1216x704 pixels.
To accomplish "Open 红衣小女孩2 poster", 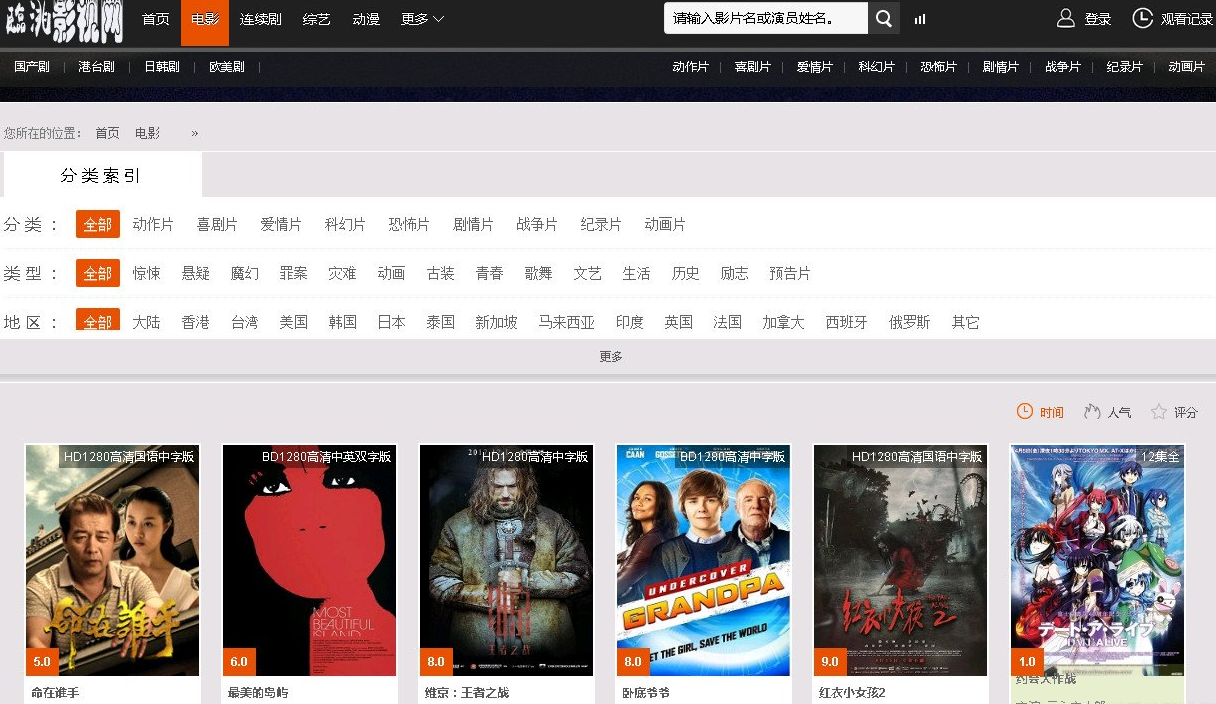I will [x=901, y=560].
